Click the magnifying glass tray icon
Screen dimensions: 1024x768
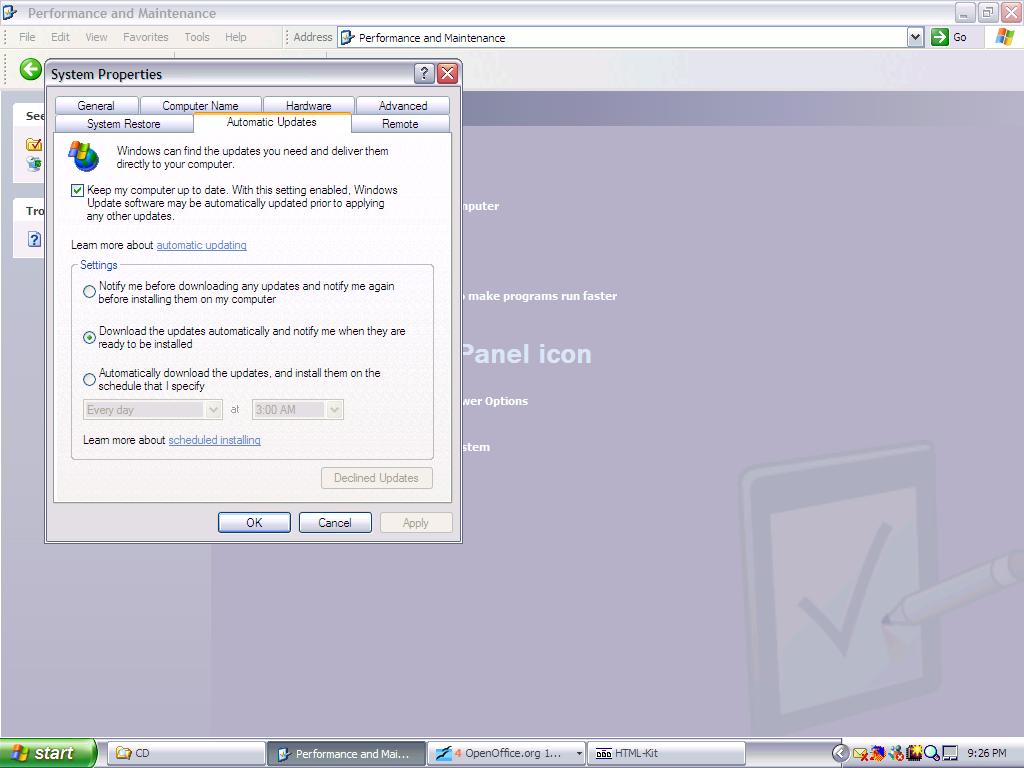click(931, 754)
